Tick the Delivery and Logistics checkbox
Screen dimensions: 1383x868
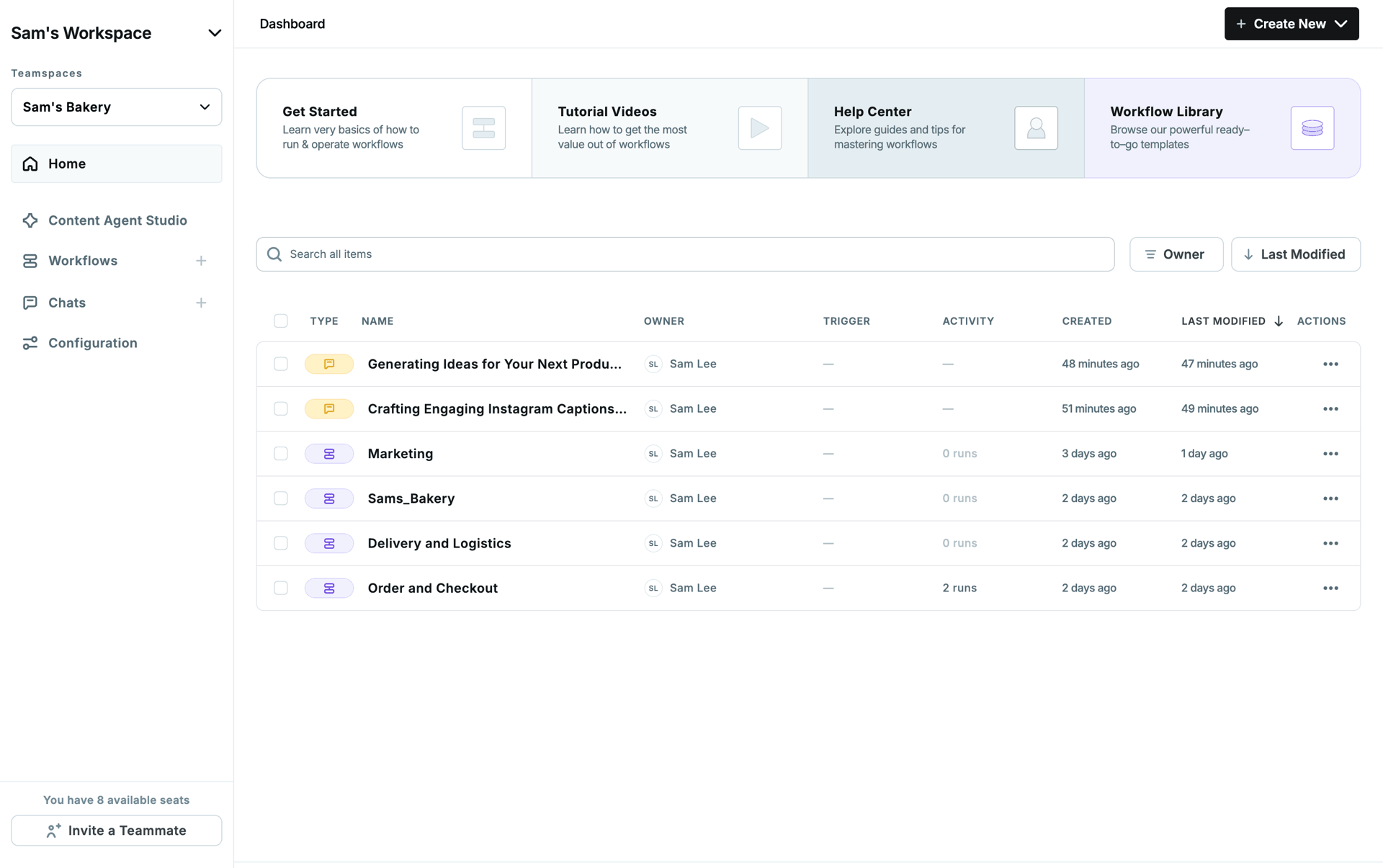click(x=280, y=543)
